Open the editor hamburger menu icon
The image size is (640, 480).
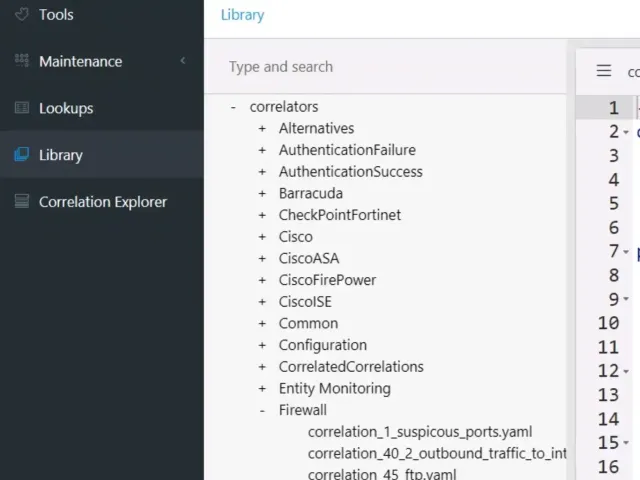click(x=604, y=71)
